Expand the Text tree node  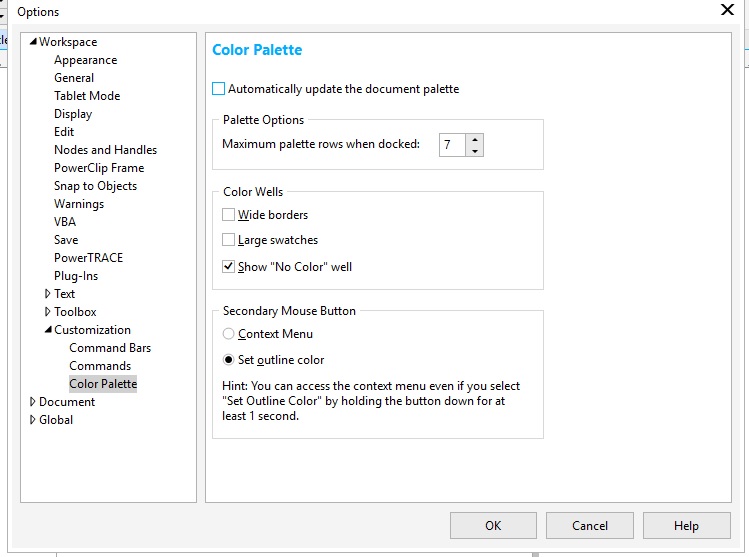point(48,294)
